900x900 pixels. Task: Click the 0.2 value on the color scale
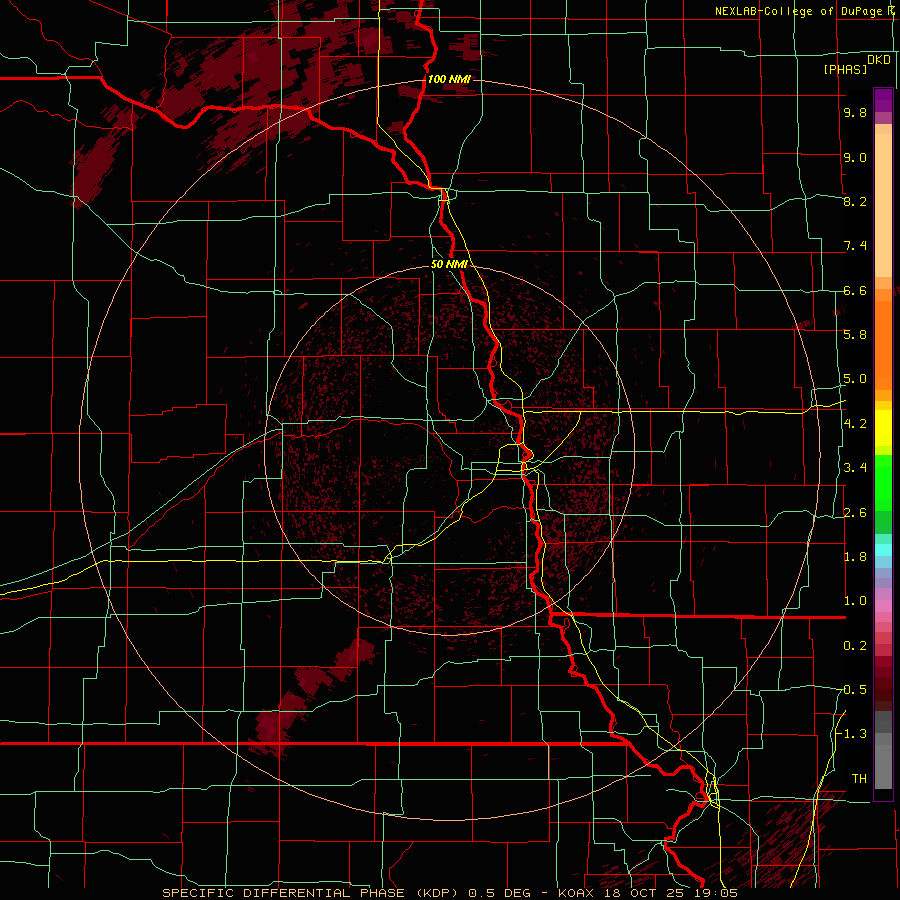point(855,646)
